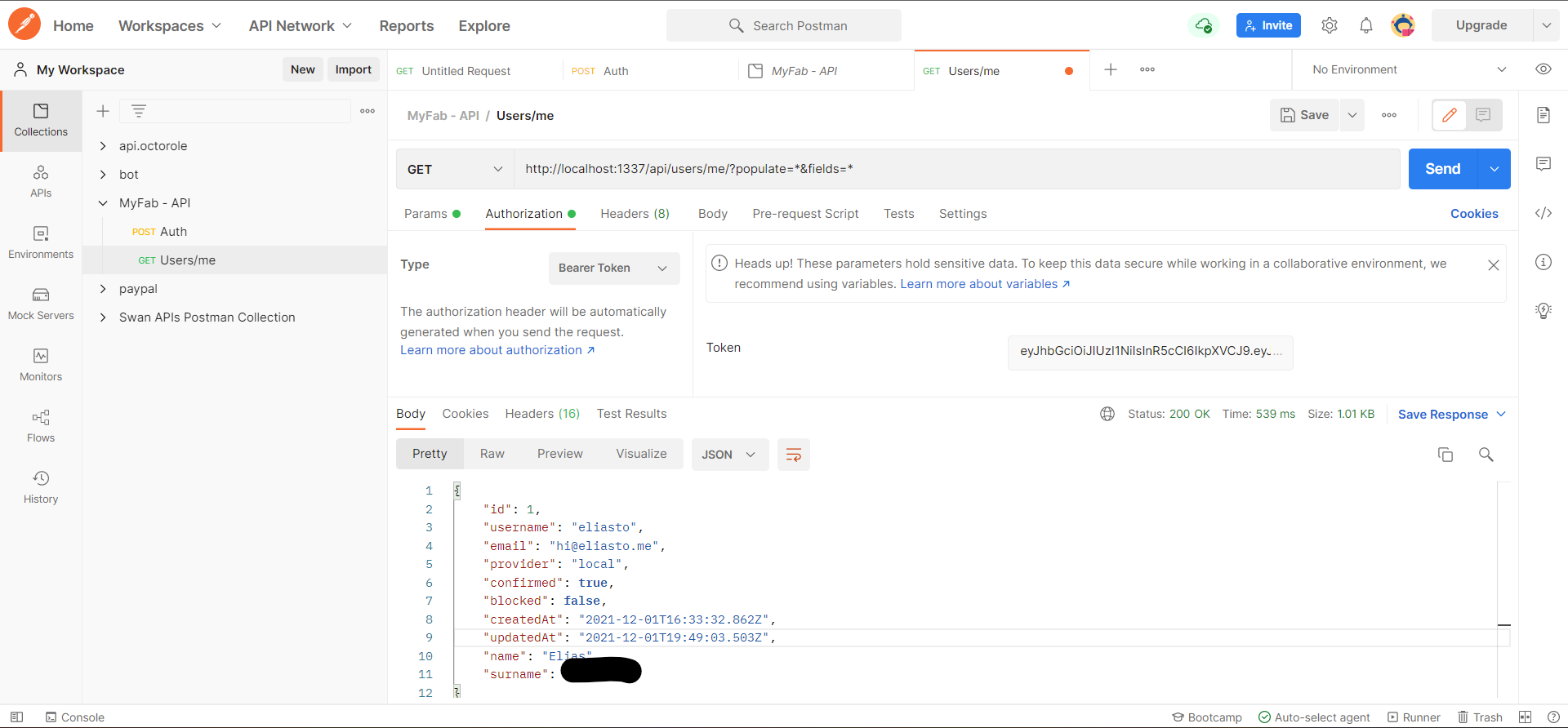The image size is (1568, 728).
Task: Toggle line wrap in response viewer
Action: 793,455
